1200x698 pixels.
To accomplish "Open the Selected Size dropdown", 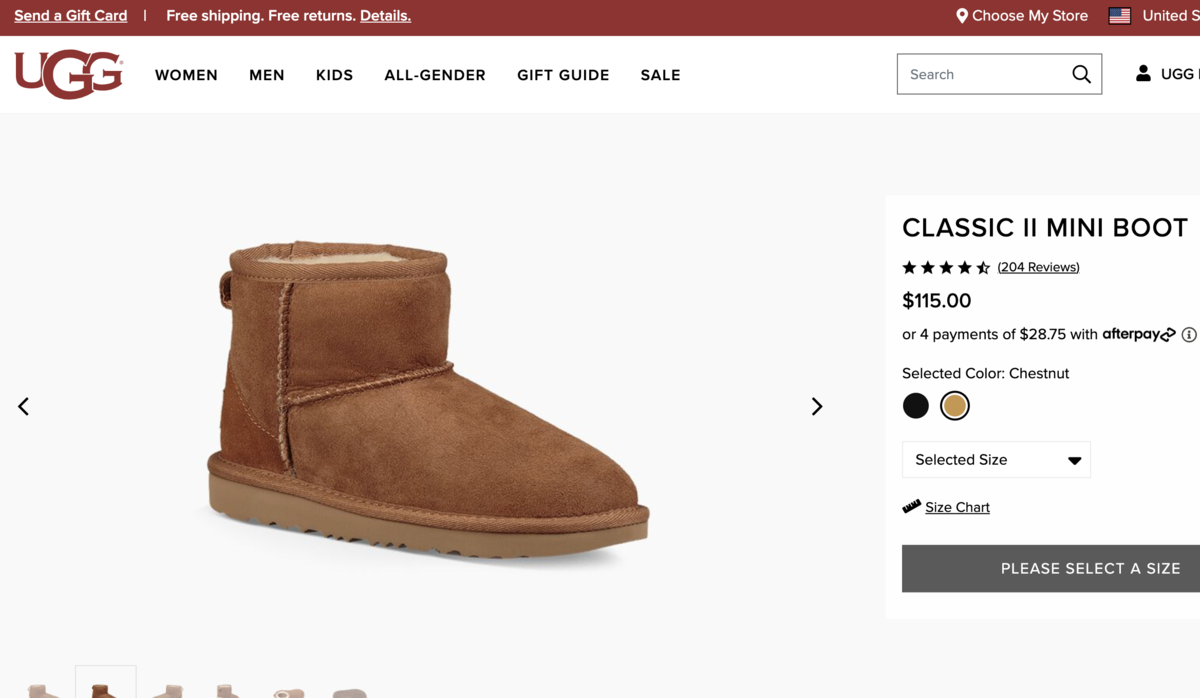I will point(996,459).
